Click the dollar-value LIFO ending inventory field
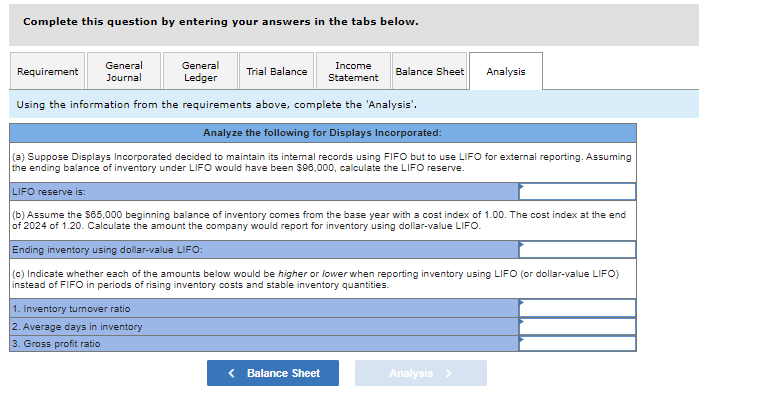 coord(577,250)
